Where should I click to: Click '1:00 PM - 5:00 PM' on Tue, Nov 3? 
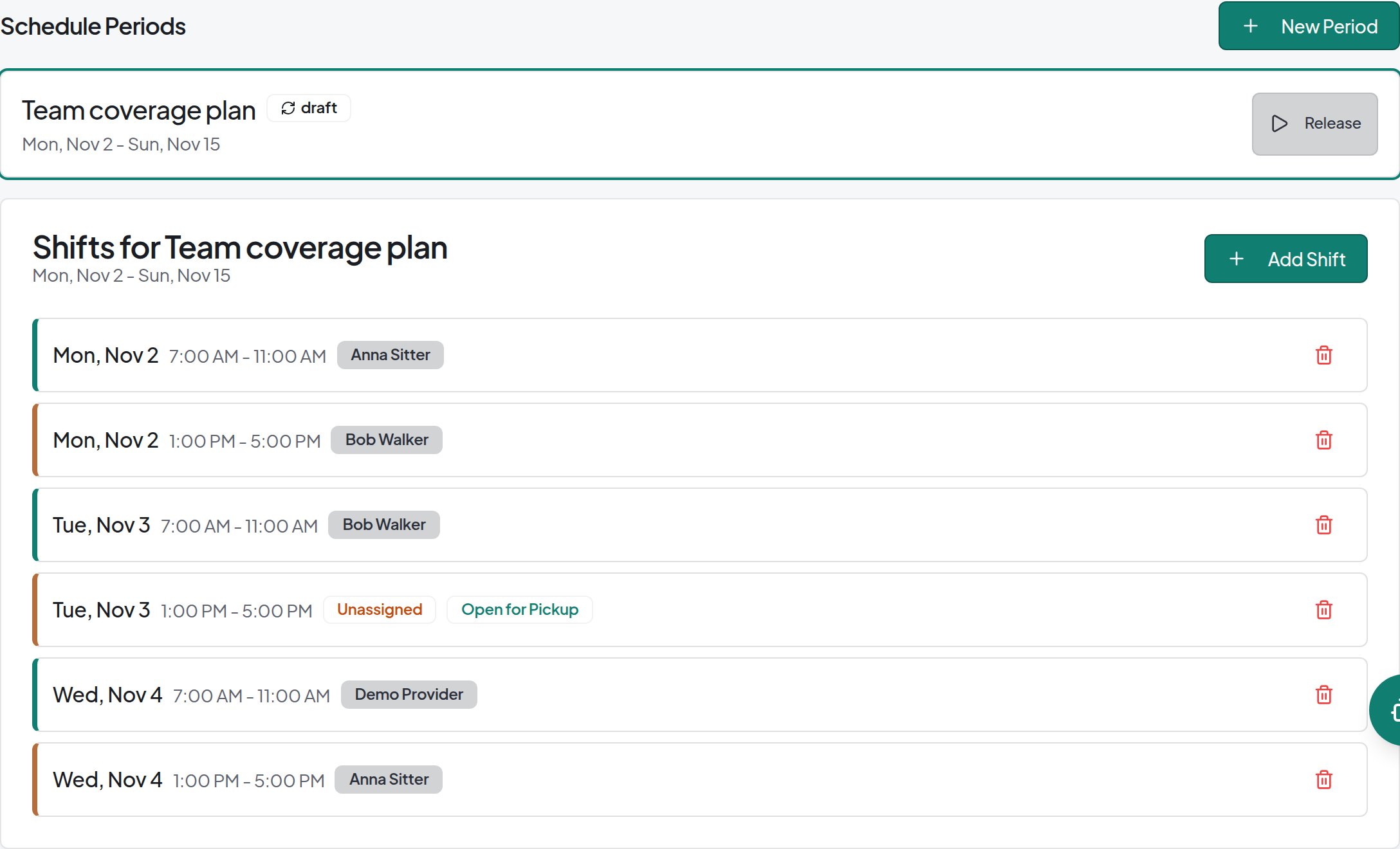tap(236, 611)
